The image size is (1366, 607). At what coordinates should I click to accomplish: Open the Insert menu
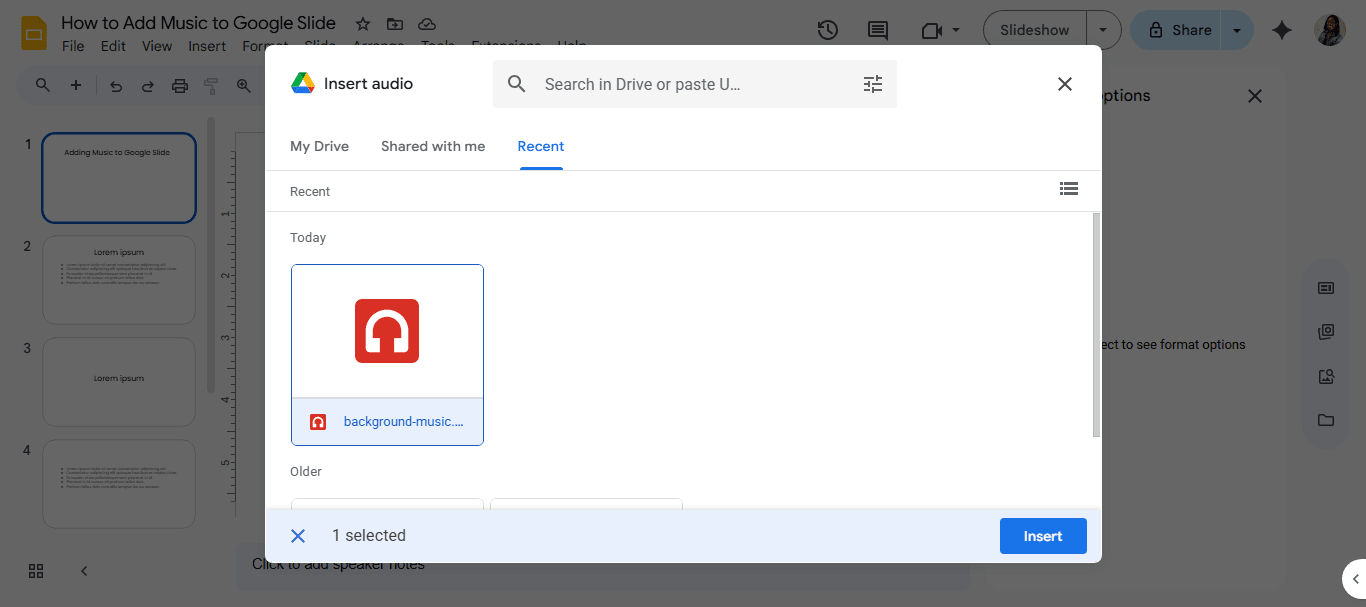[207, 46]
